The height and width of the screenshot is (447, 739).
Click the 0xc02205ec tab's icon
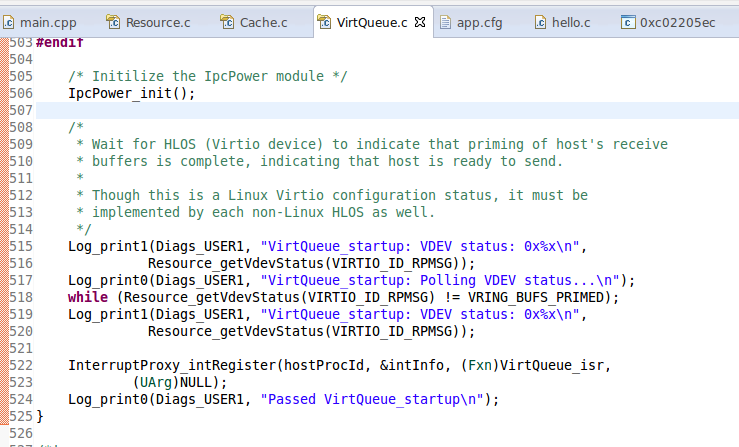(627, 21)
